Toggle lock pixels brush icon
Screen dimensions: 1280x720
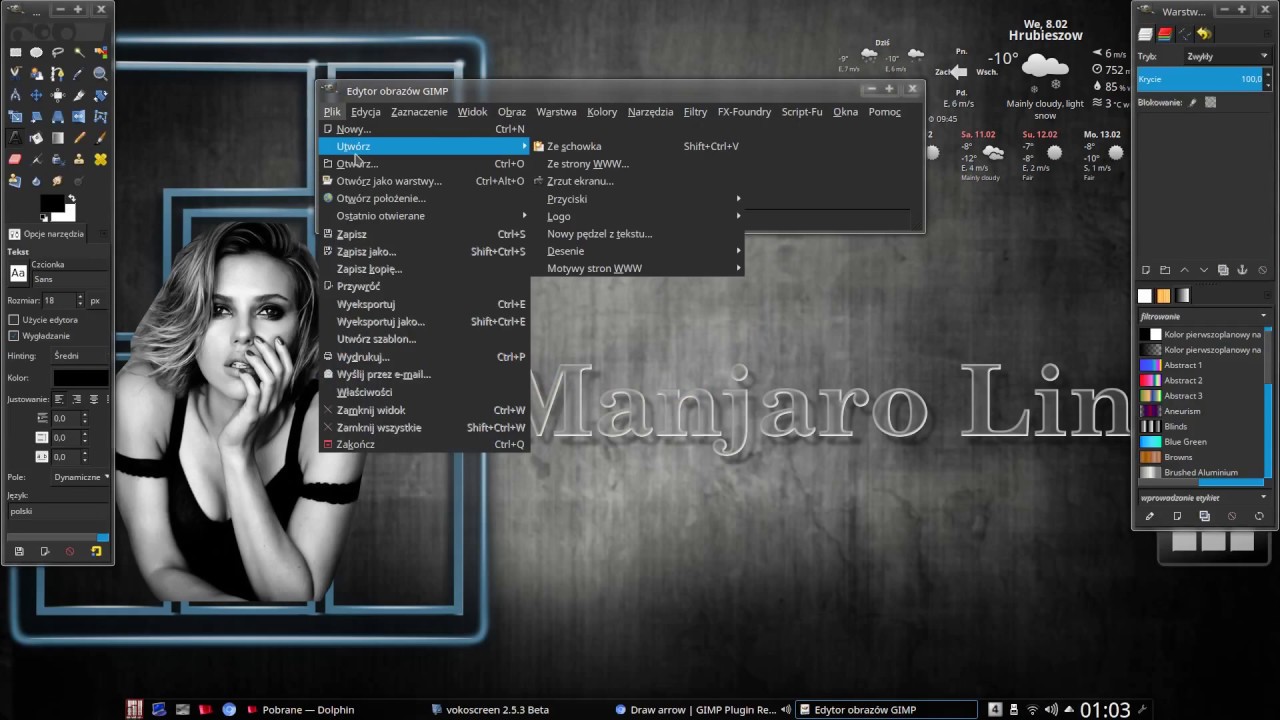pos(1192,103)
